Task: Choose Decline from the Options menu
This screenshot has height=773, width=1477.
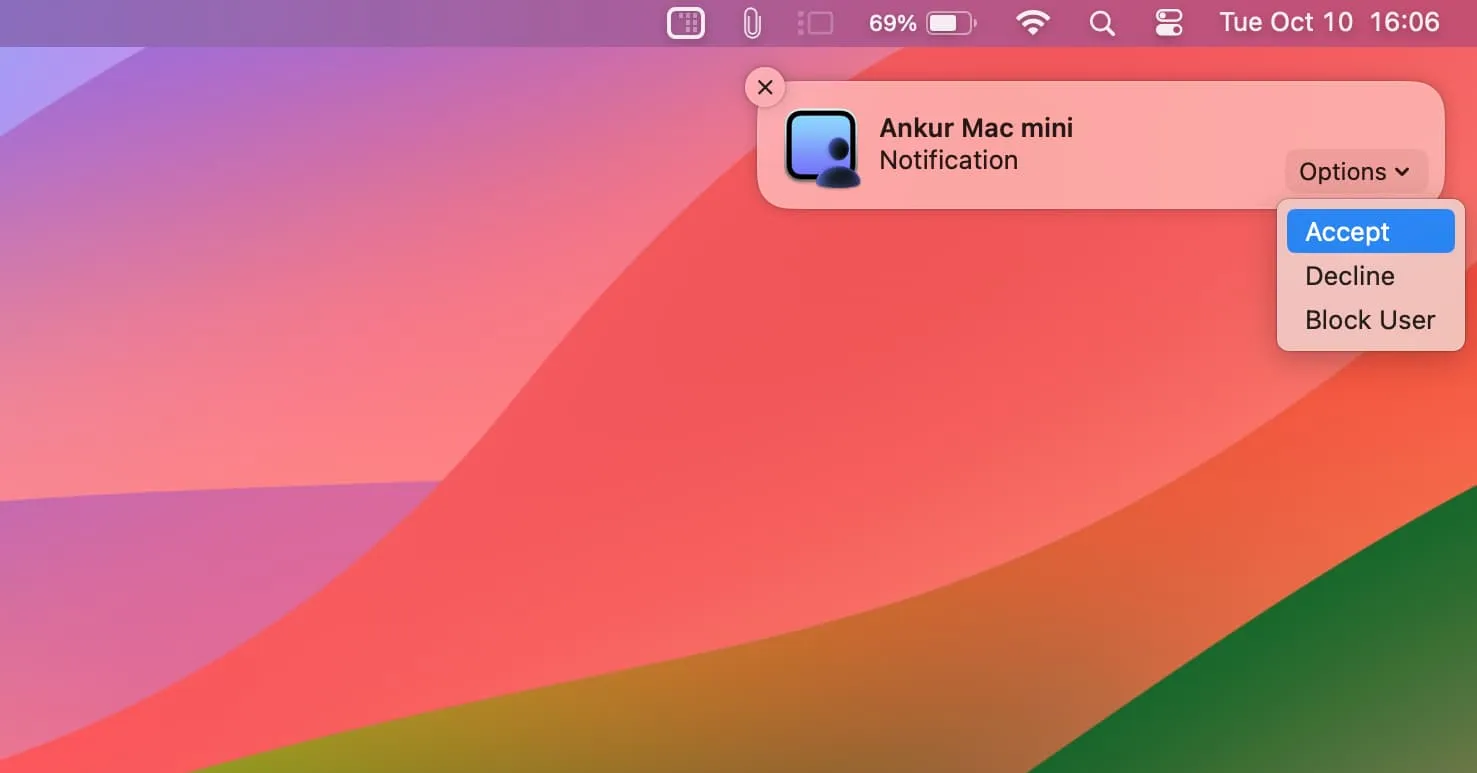Action: [1370, 276]
